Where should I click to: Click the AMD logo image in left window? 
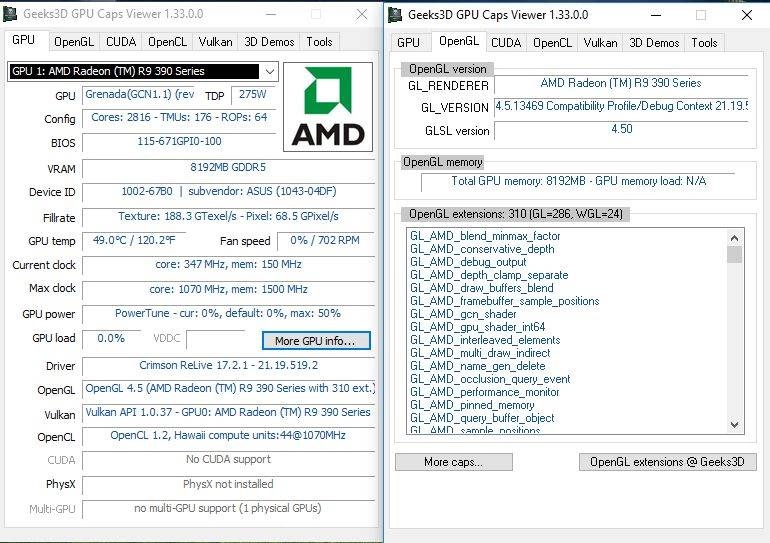point(328,107)
